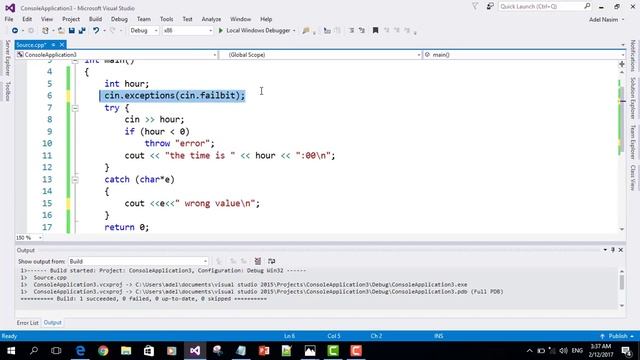The height and width of the screenshot is (360, 640).
Task: Open the Notifications side tab
Action: click(633, 56)
